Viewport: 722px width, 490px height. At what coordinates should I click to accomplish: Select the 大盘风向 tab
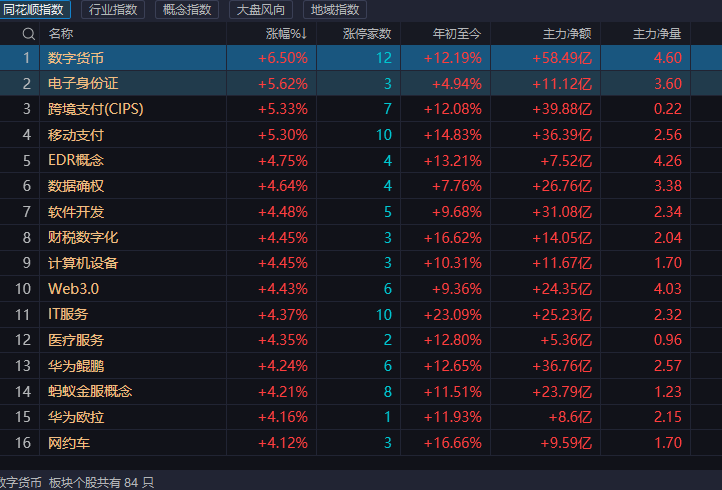[x=261, y=10]
